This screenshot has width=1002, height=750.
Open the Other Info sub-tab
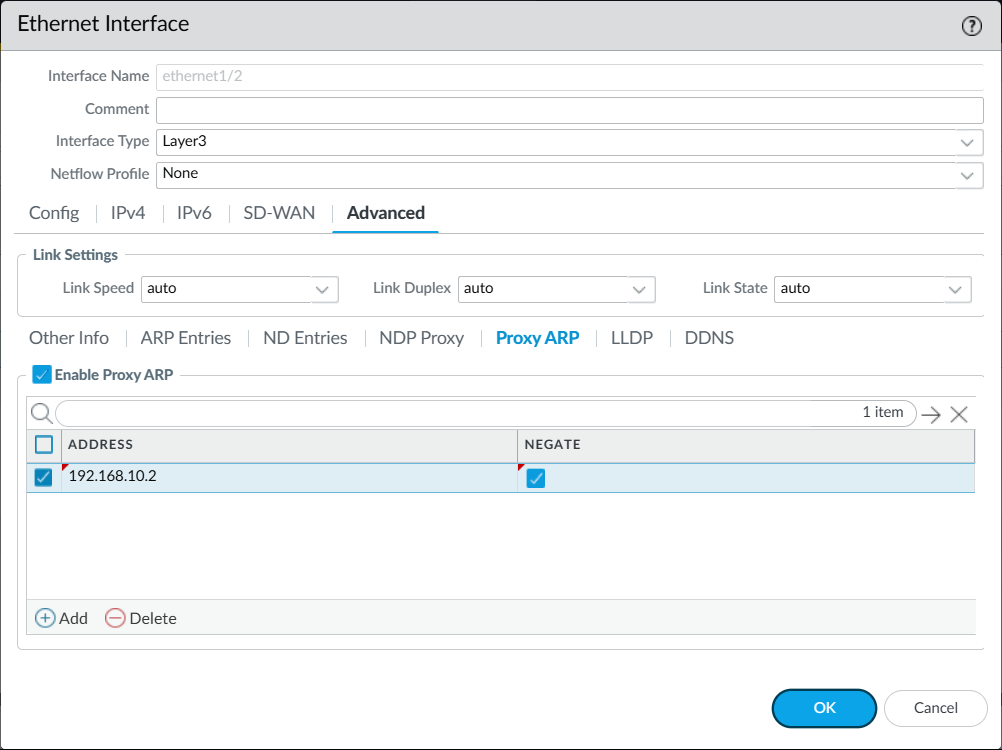coord(69,338)
